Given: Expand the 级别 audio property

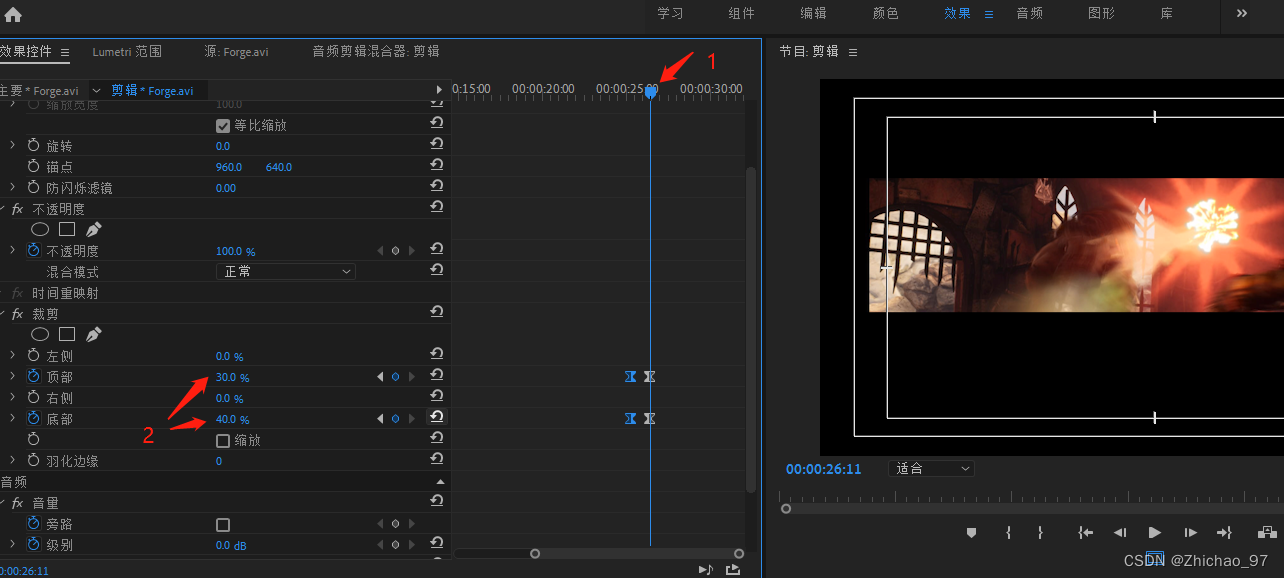Looking at the screenshot, I should pyautogui.click(x=13, y=545).
